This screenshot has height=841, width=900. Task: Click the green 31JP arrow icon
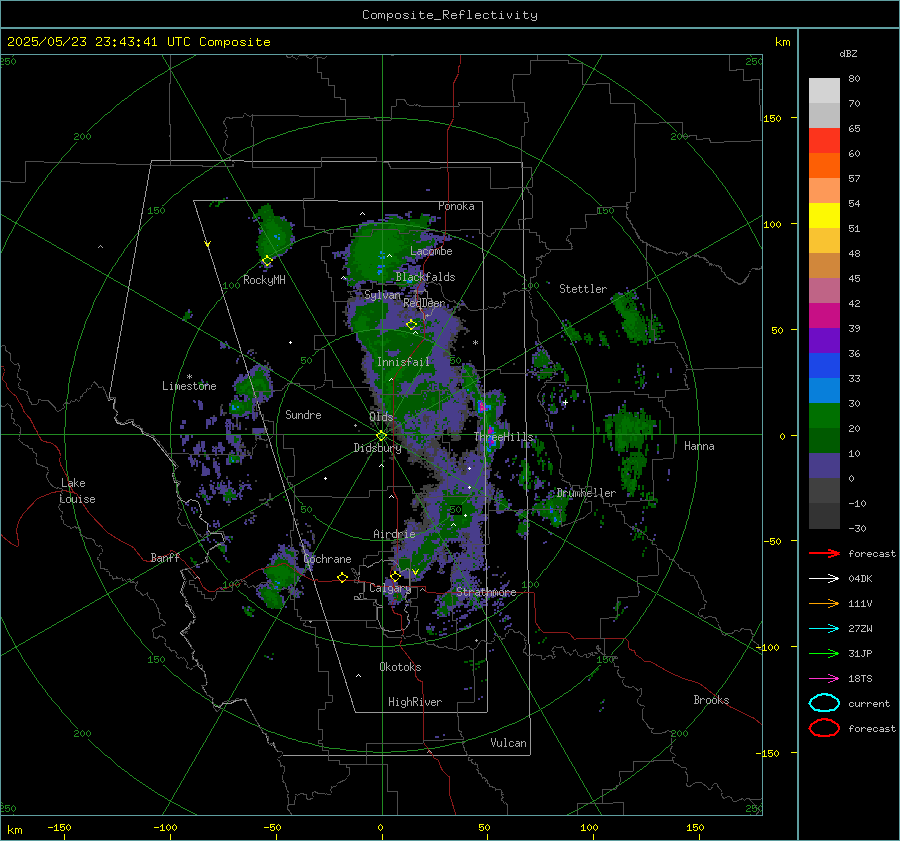coord(824,653)
